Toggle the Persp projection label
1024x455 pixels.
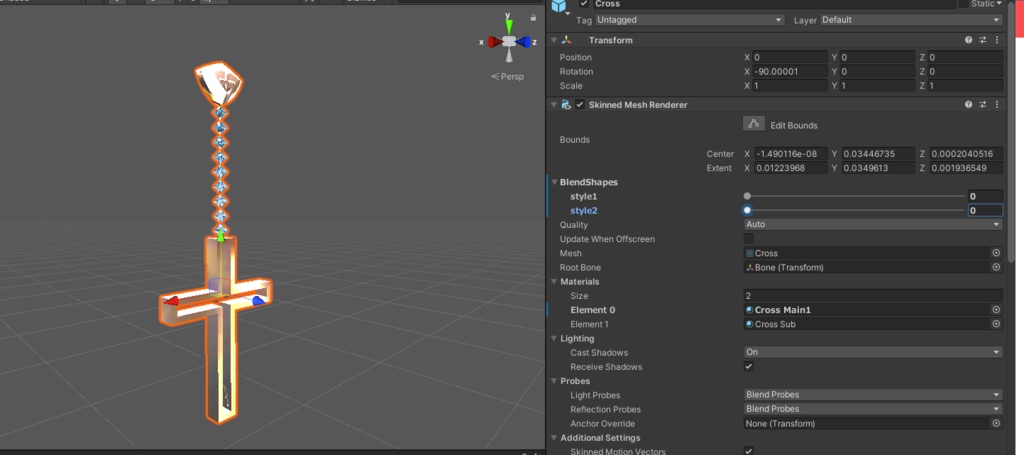(507, 76)
